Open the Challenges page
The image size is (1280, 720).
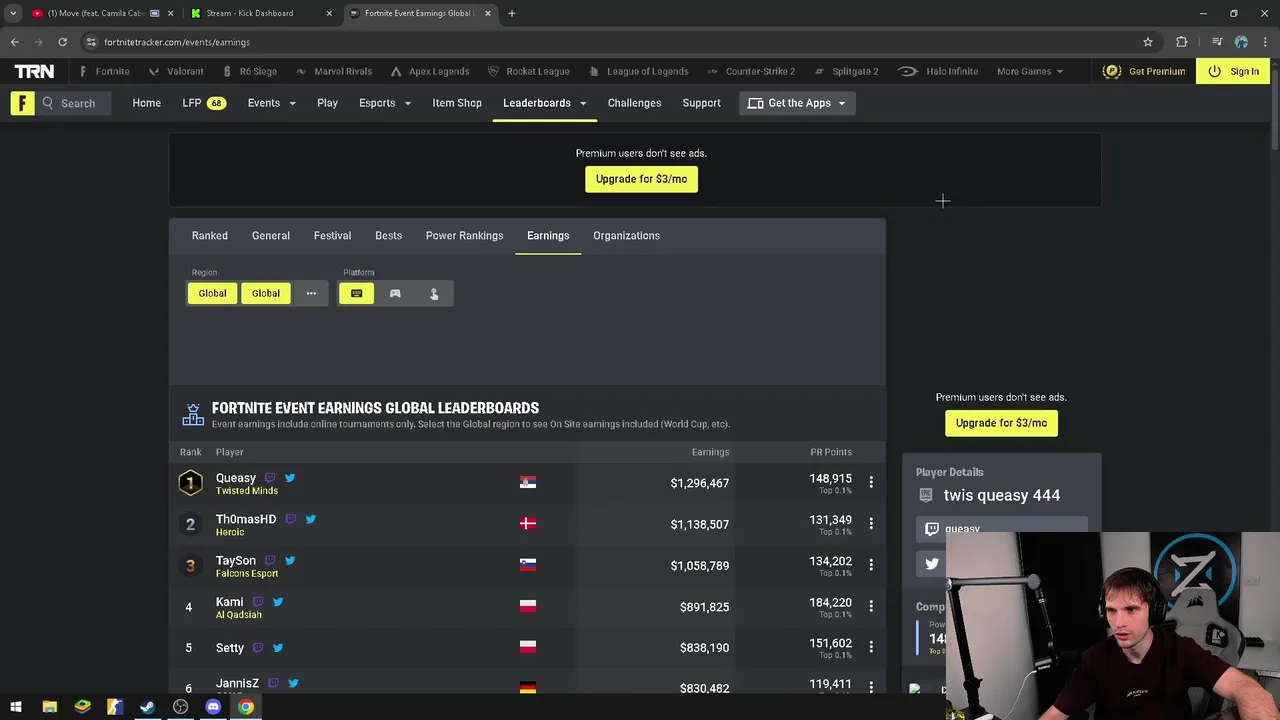(634, 103)
